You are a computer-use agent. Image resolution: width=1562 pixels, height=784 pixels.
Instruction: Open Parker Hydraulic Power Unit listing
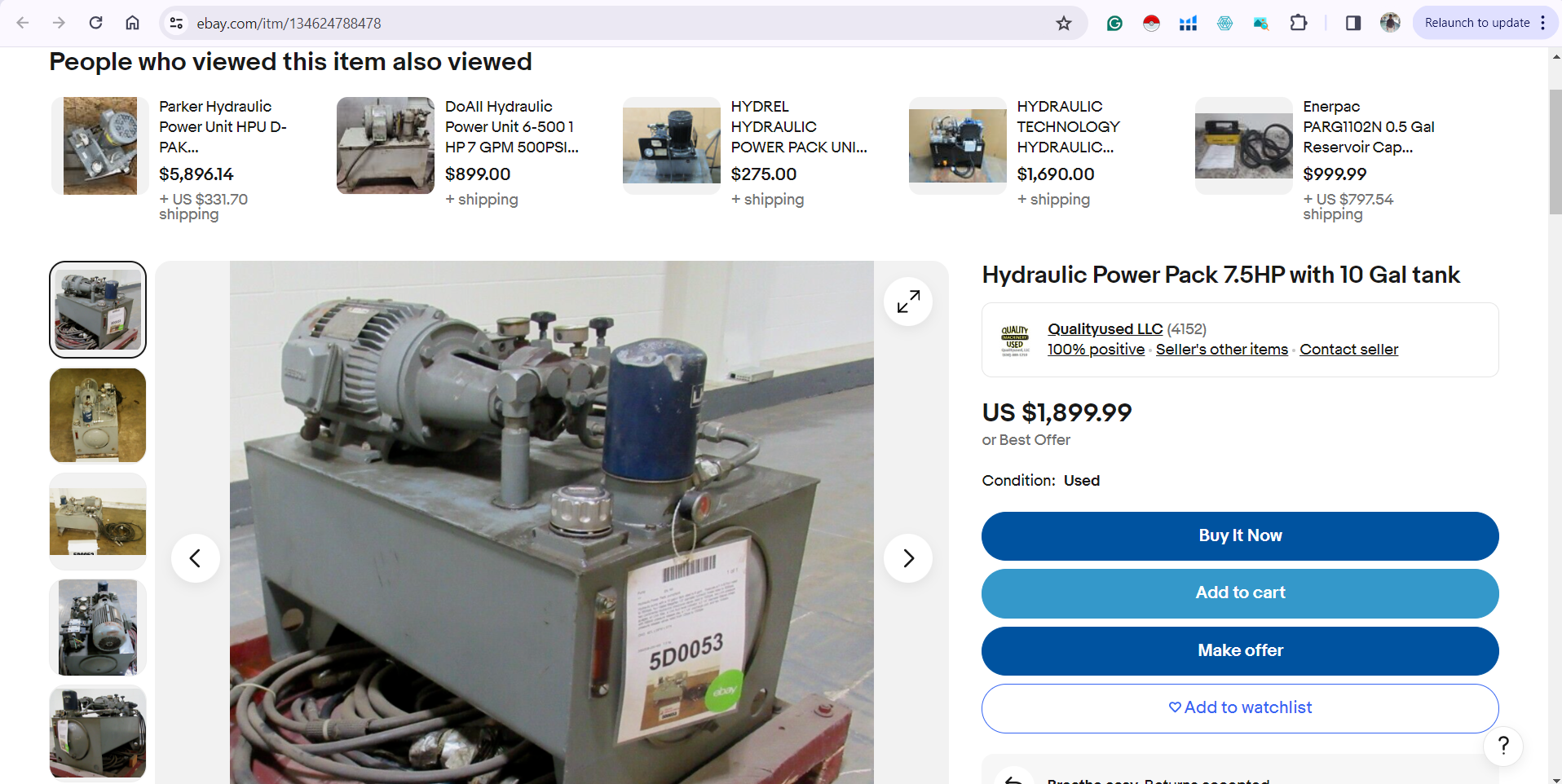[223, 127]
